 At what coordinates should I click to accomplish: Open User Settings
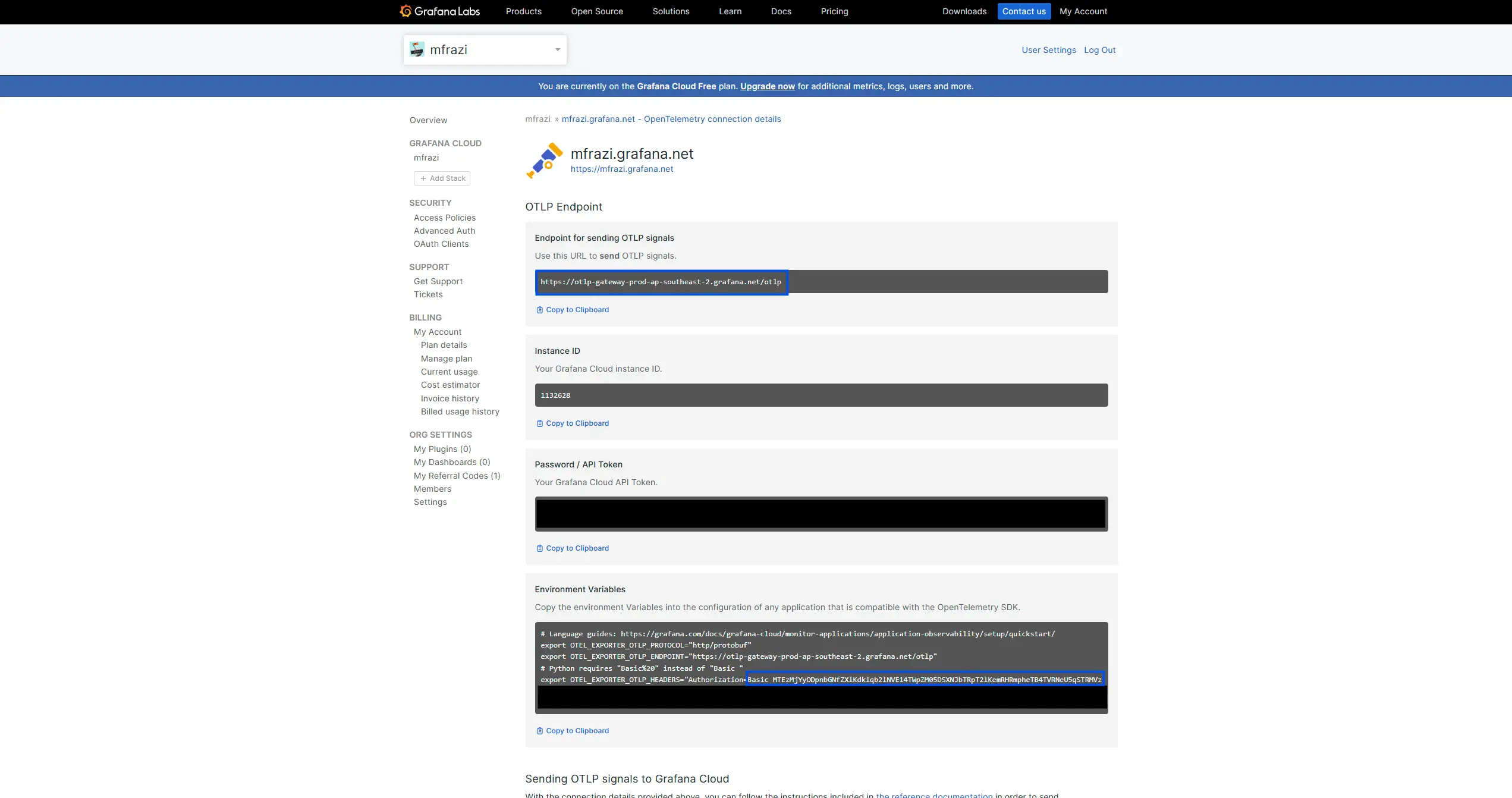1049,50
